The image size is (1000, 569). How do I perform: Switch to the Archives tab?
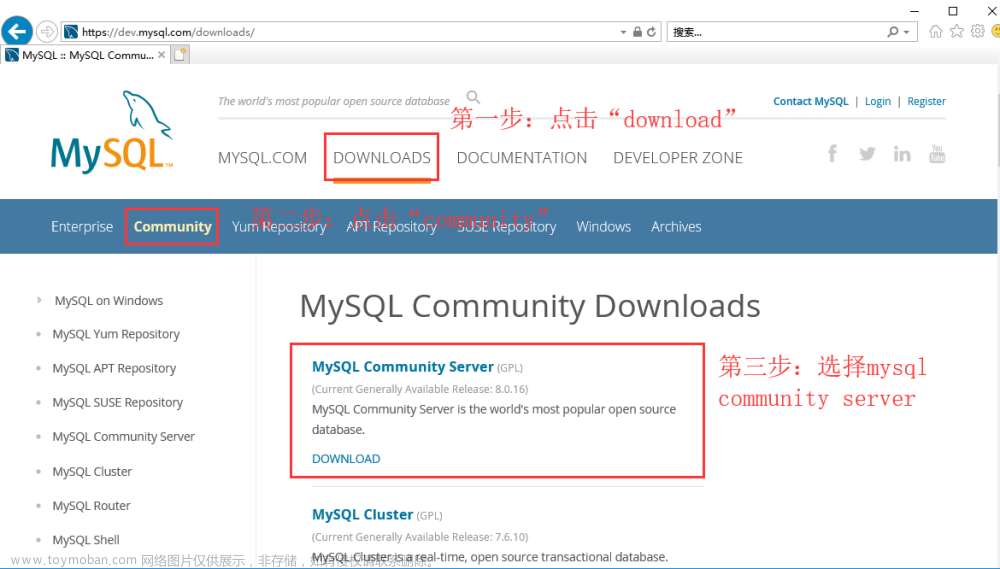676,226
